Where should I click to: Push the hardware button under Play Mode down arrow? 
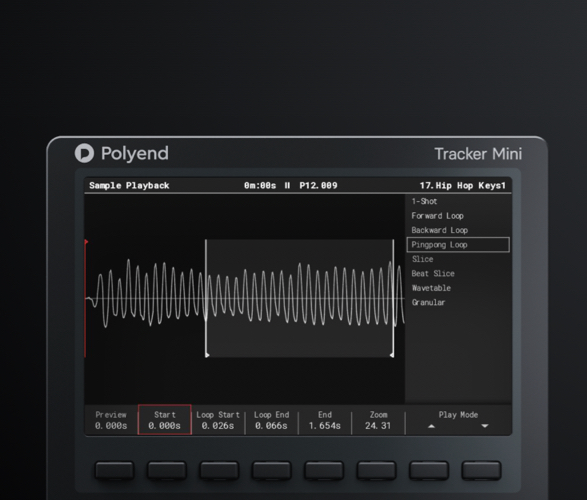click(481, 470)
